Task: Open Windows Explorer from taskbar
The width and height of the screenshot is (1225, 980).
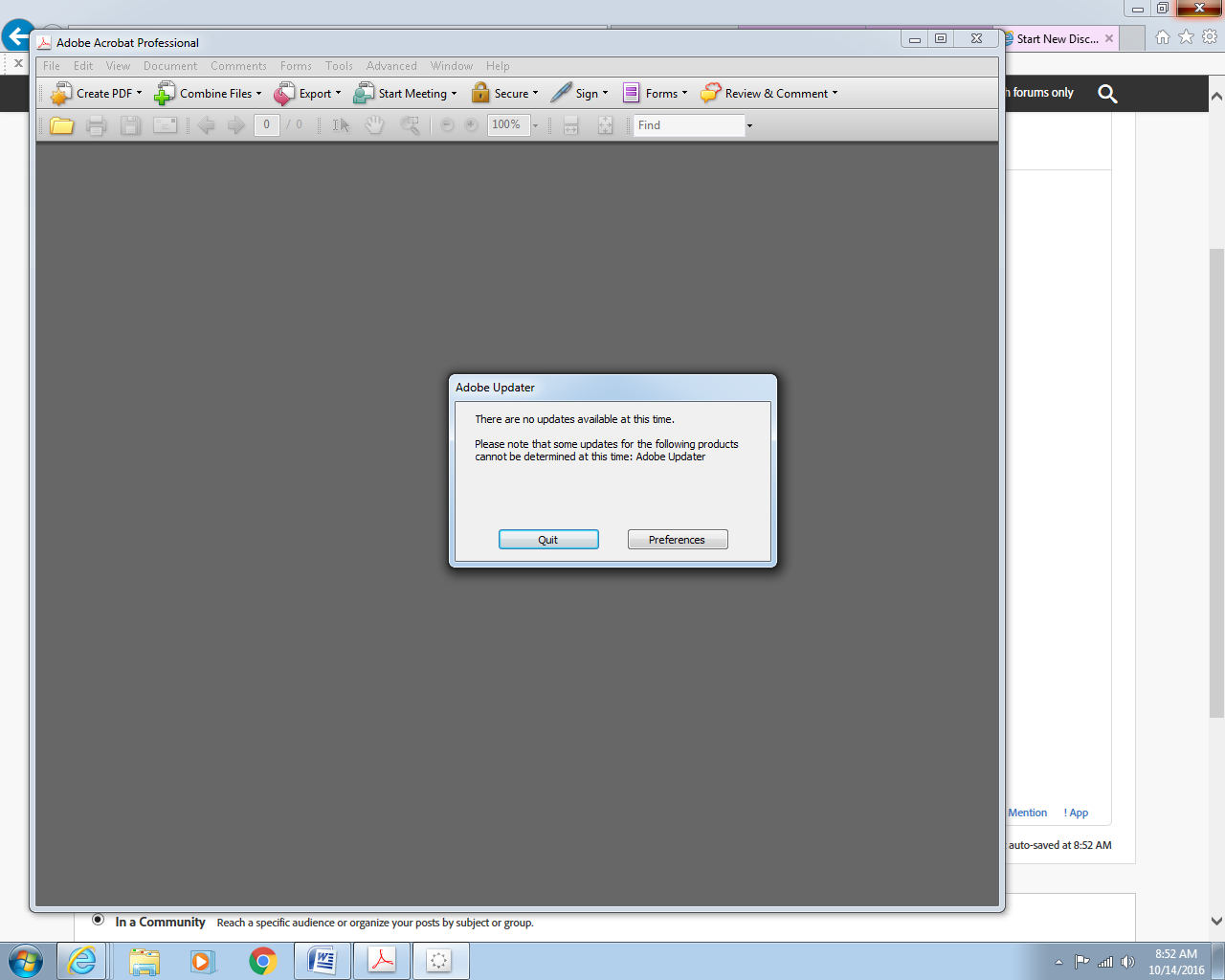Action: click(x=144, y=961)
